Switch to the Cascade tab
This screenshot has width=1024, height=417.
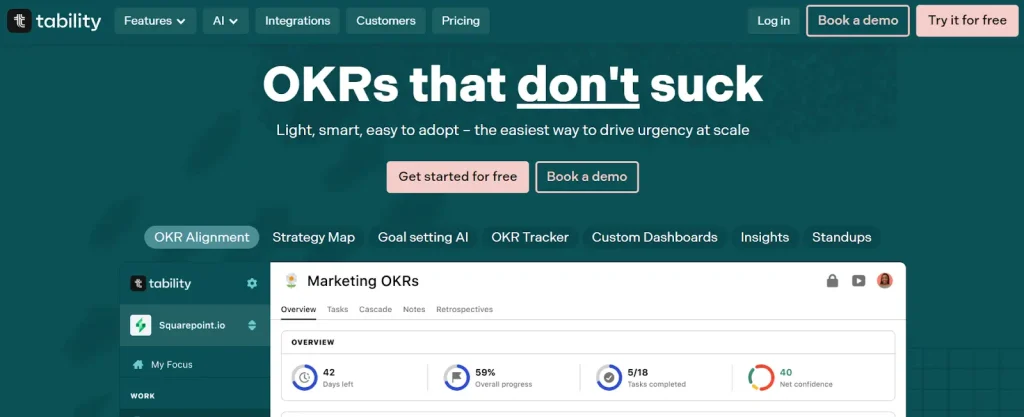376,309
